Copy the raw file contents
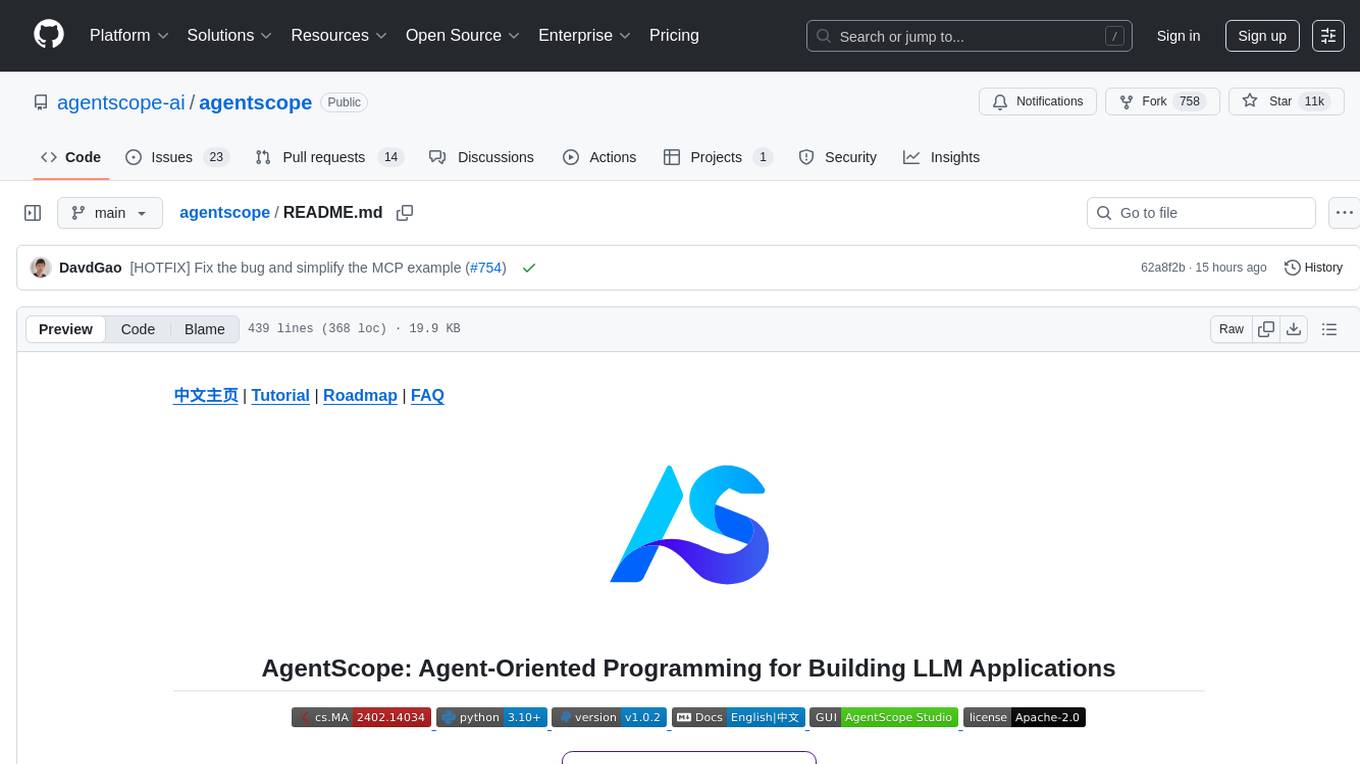This screenshot has height=764, width=1360. click(1266, 329)
